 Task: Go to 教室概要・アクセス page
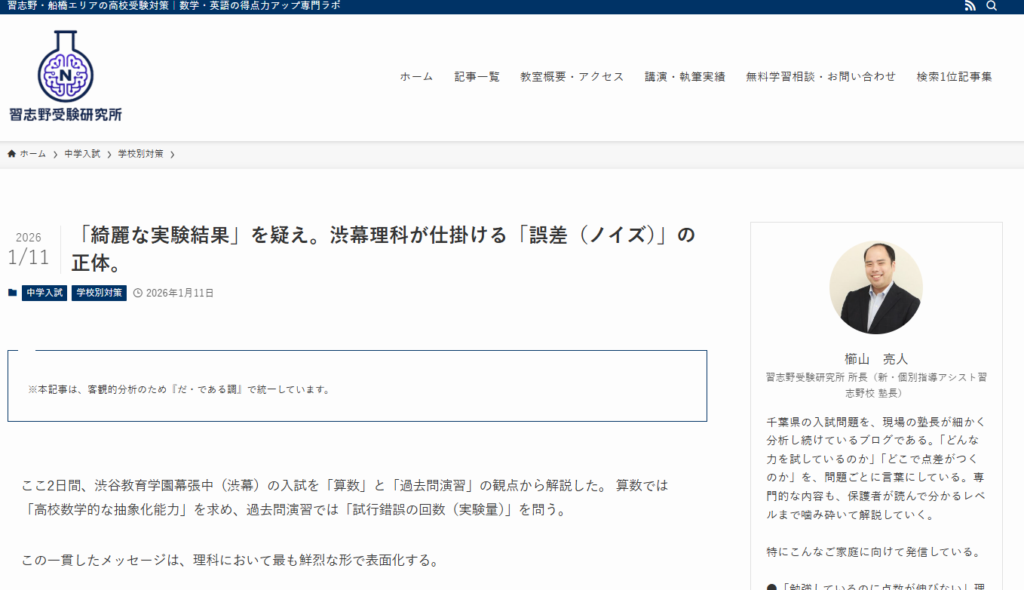click(x=571, y=77)
